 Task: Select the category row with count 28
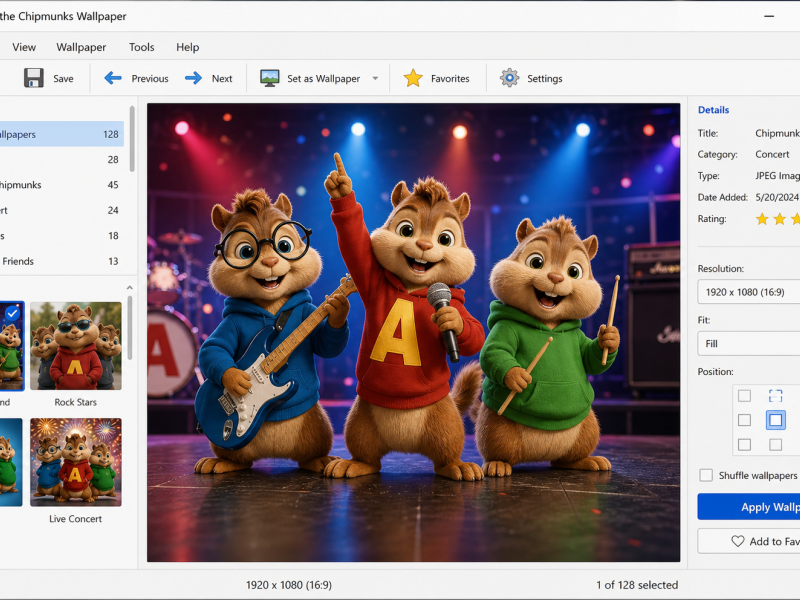click(62, 160)
